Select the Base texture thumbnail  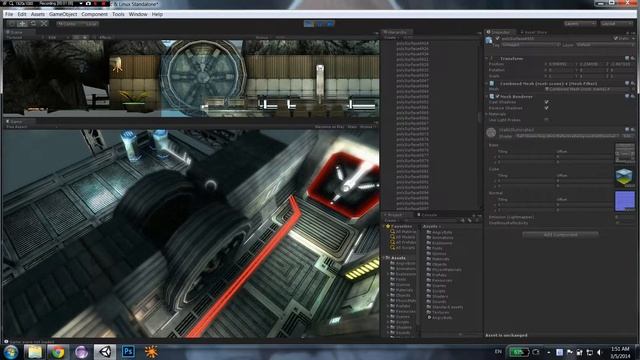[x=624, y=153]
